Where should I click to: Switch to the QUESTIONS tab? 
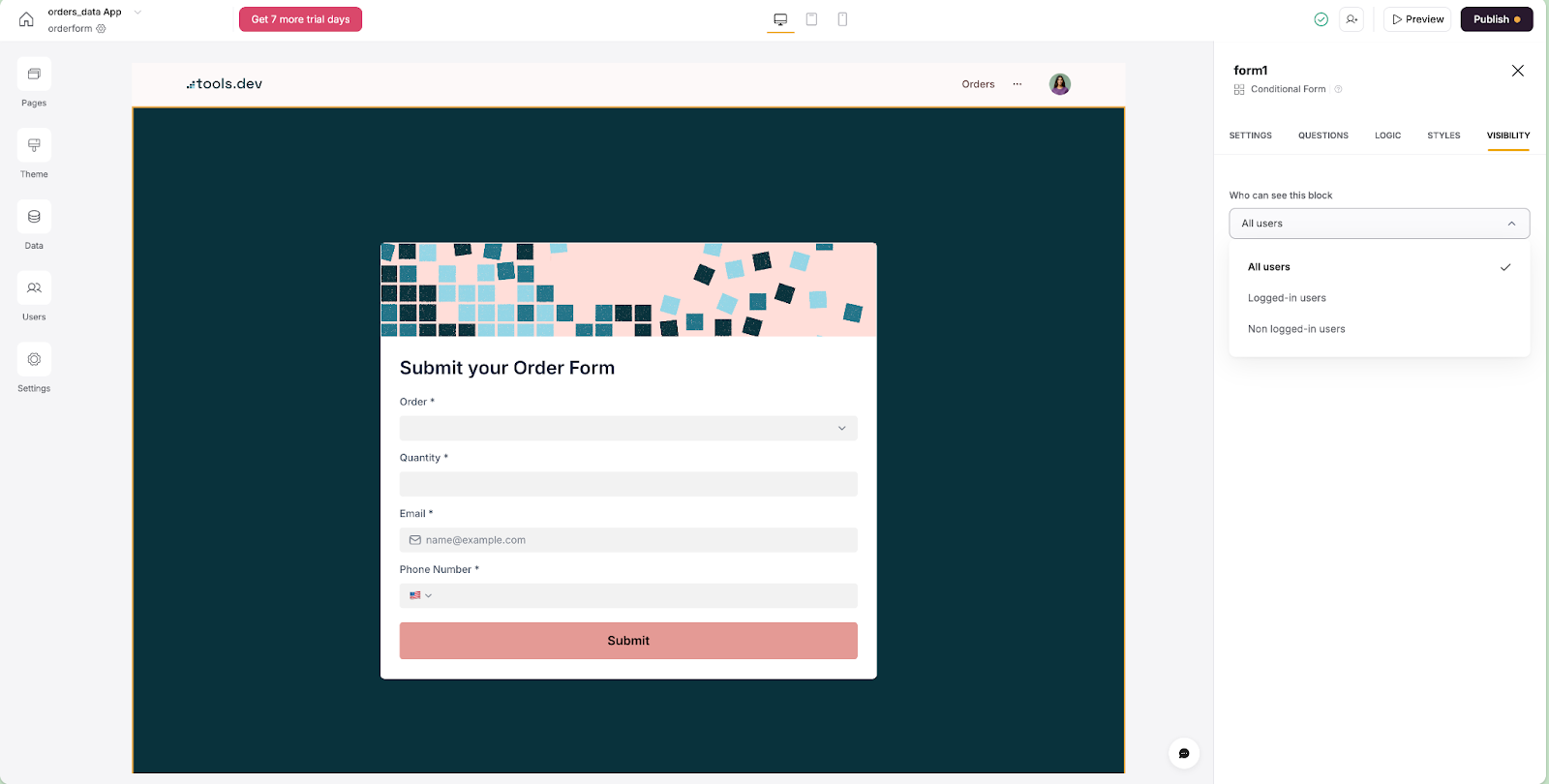(x=1322, y=136)
